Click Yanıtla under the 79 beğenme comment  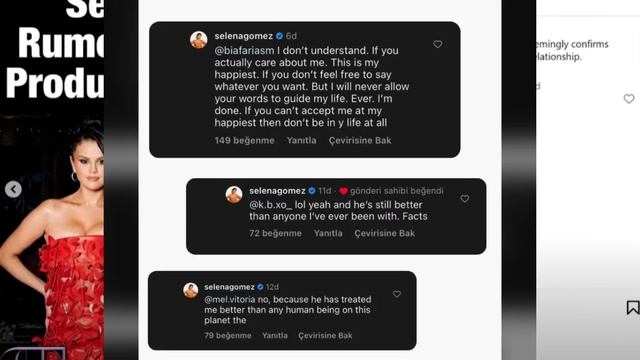[275, 336]
